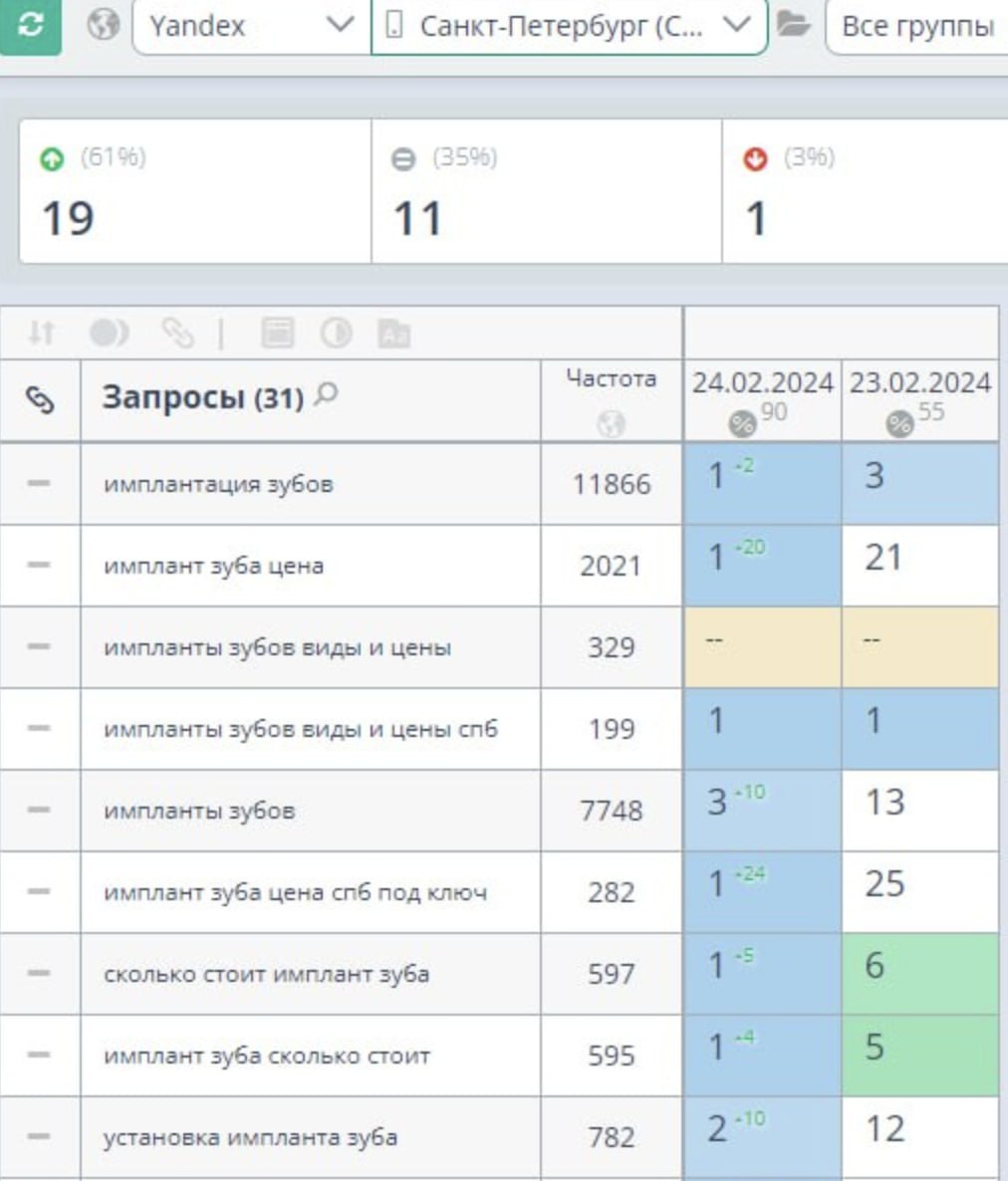Click dash icon in импланты зубов виды и цены row

click(39, 646)
